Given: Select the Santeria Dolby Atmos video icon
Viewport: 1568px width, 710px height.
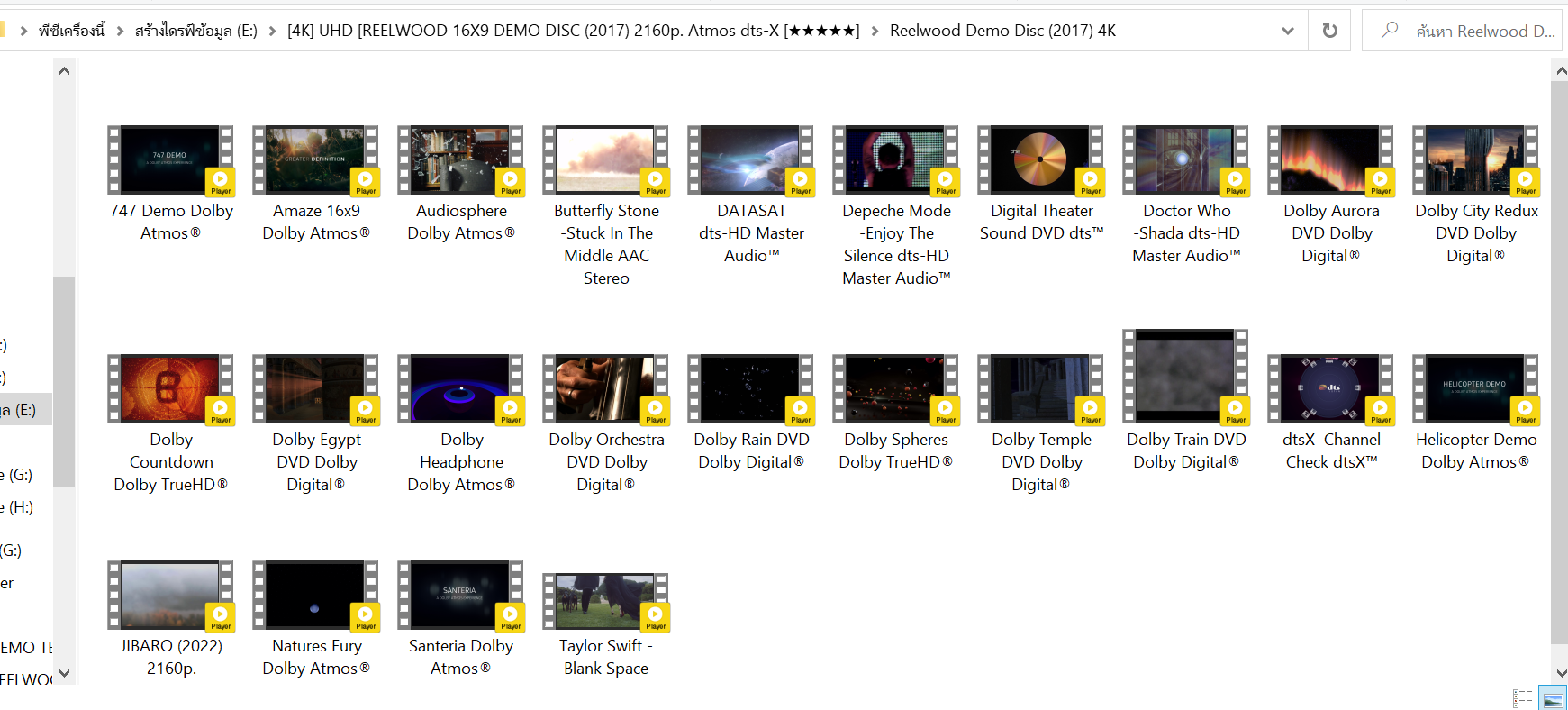Looking at the screenshot, I should [x=461, y=596].
